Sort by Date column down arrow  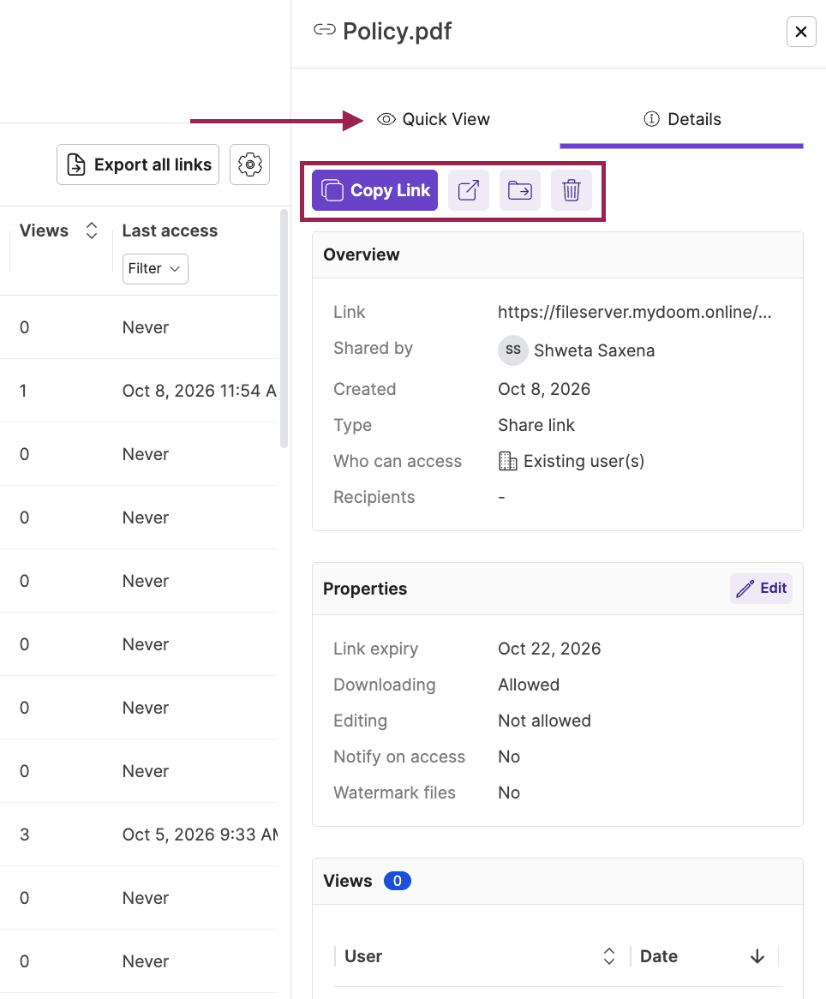[x=757, y=956]
